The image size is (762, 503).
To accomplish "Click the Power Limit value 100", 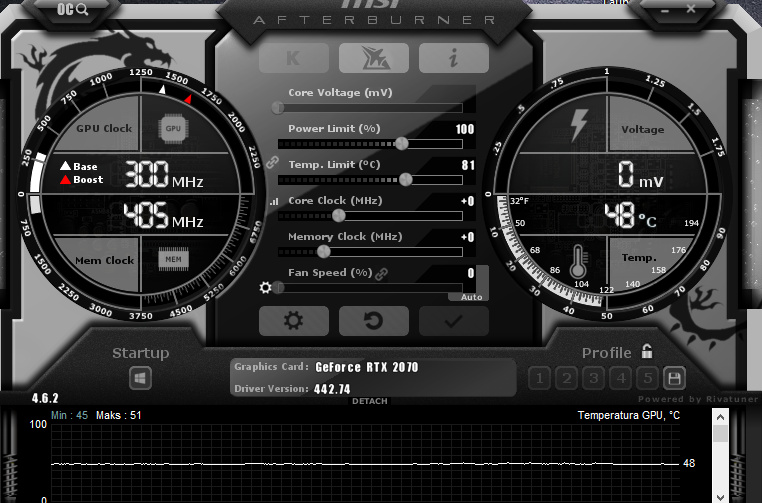I will 465,129.
